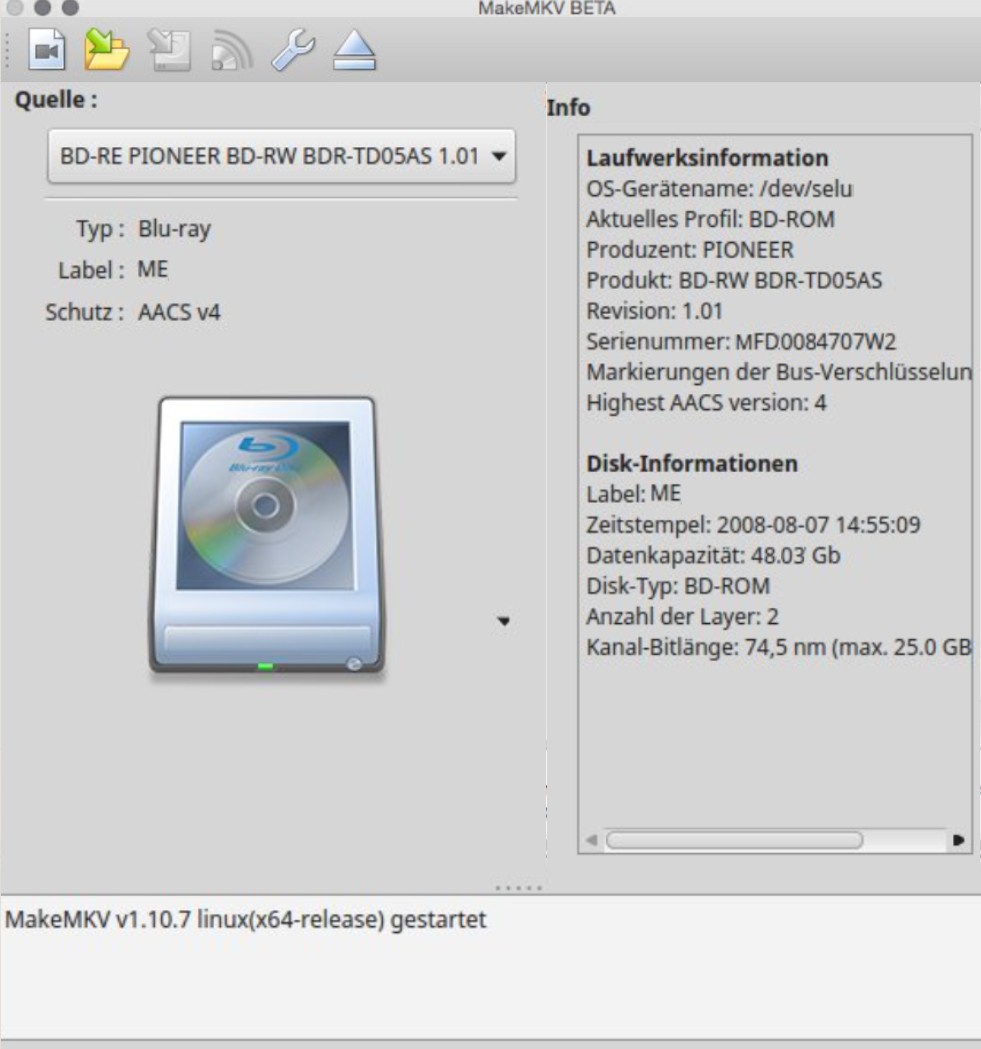Click the 'Laufwerksinformation' heading
Viewport: 981px width, 1049px height.
707,158
